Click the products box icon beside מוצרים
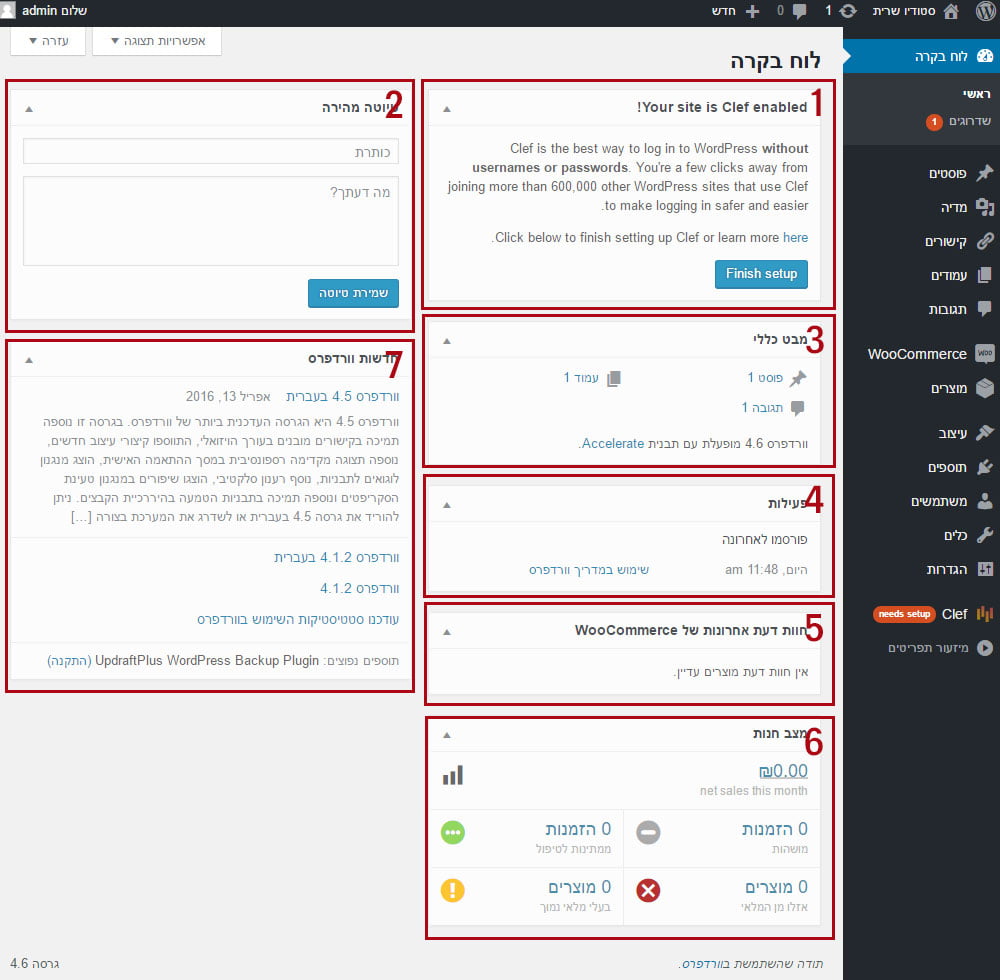 point(985,388)
